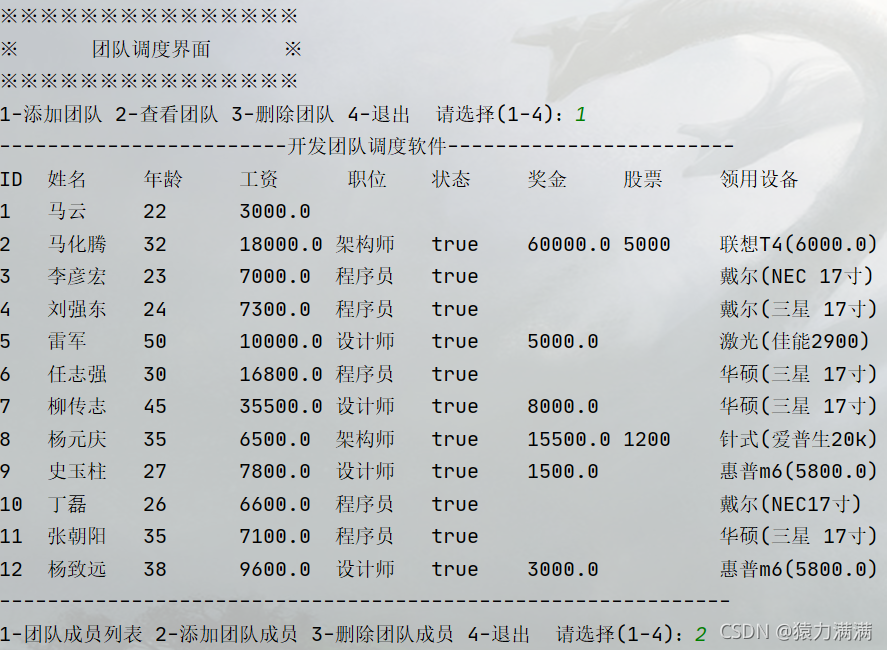Click the name 任志强
The width and height of the screenshot is (887, 650).
(77, 374)
